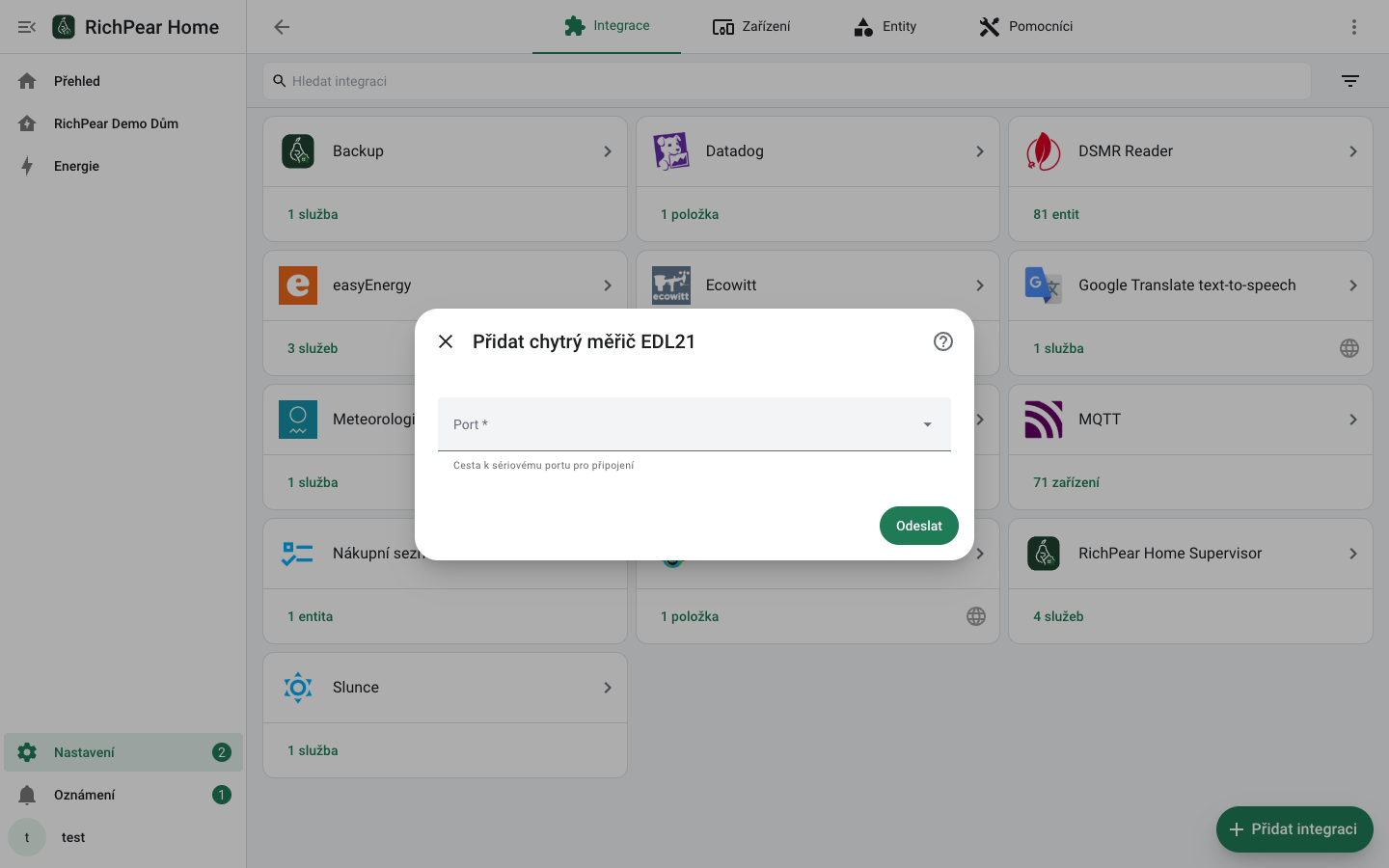Expand Datadog integration chevron

[x=980, y=151]
